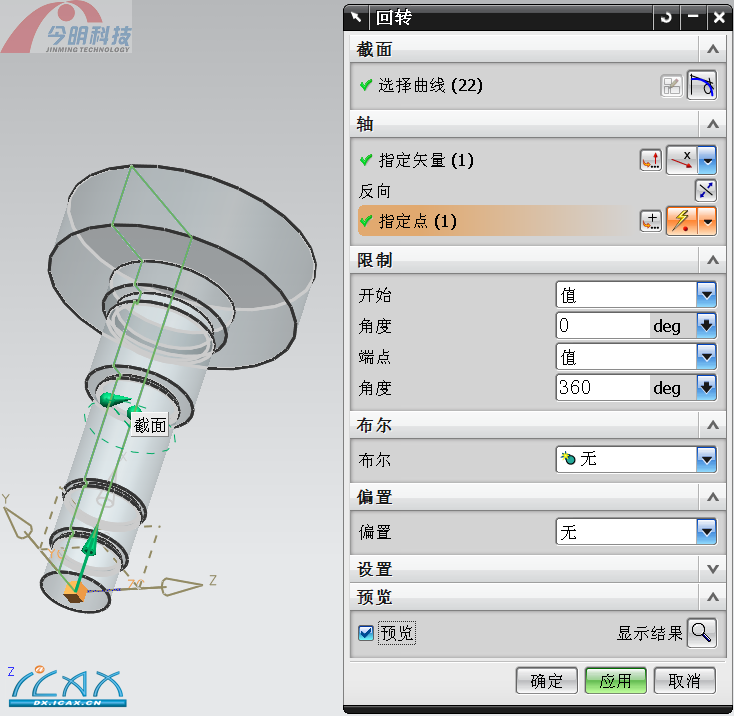Click the start angle field showing 0
Image resolution: width=734 pixels, height=716 pixels.
pos(603,326)
